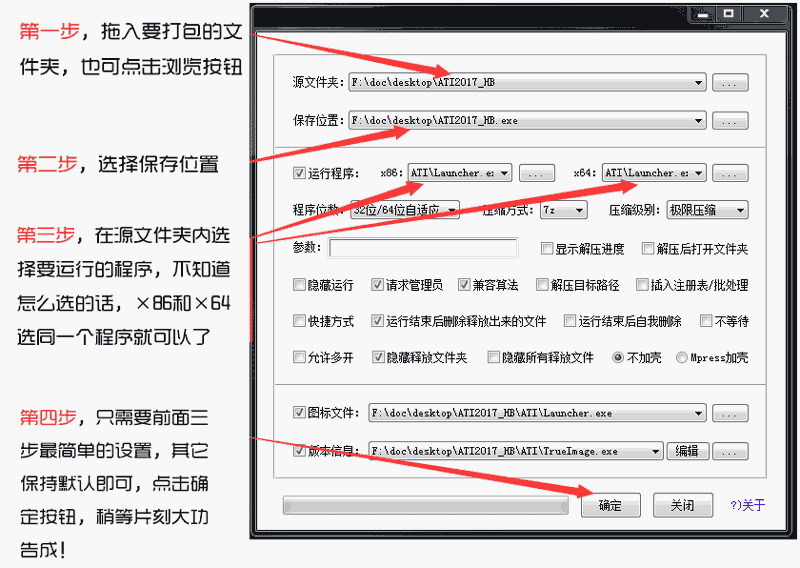The image size is (800, 568).
Task: Browse for the 图标文件 icon file
Action: (x=730, y=413)
